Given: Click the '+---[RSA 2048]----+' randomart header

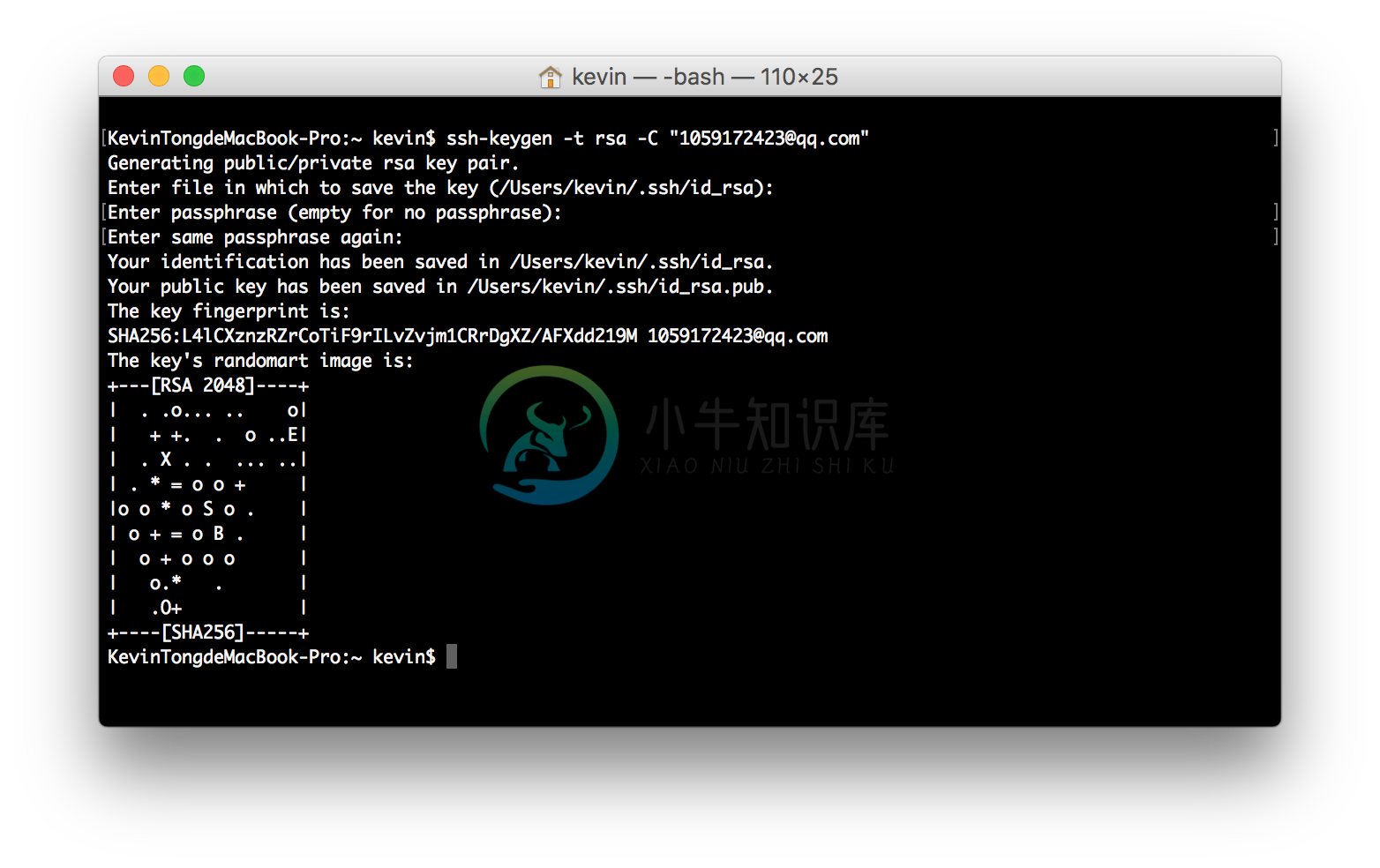Looking at the screenshot, I should [x=208, y=385].
